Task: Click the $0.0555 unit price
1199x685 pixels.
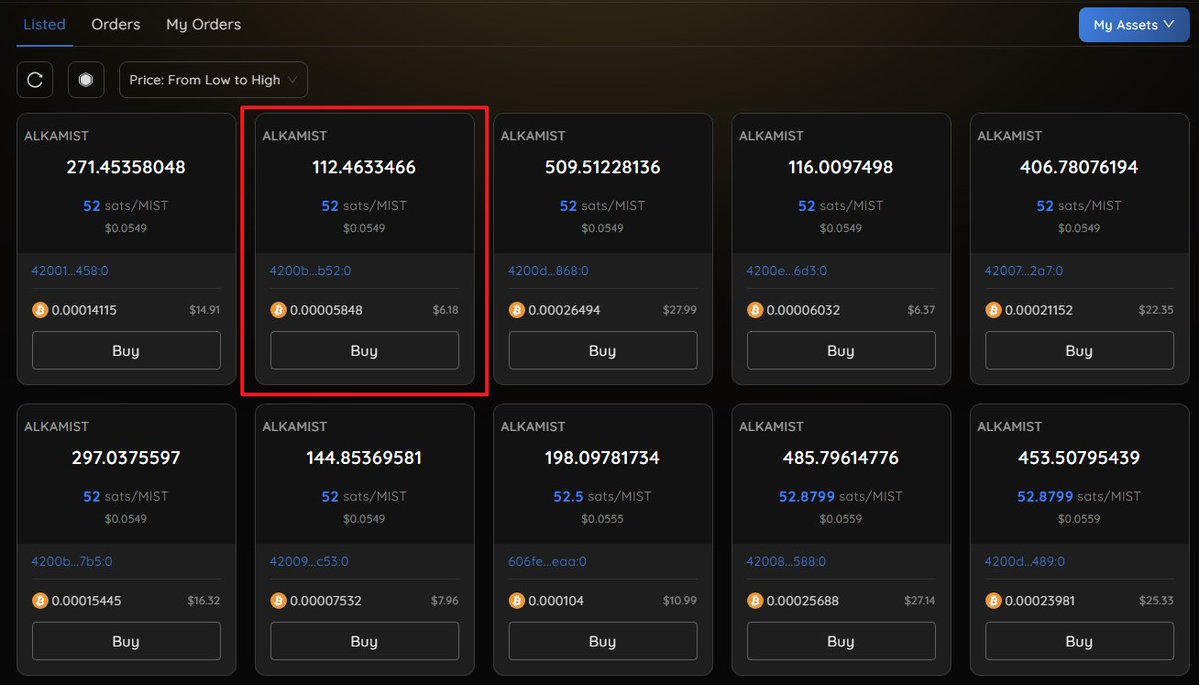Action: 603,518
